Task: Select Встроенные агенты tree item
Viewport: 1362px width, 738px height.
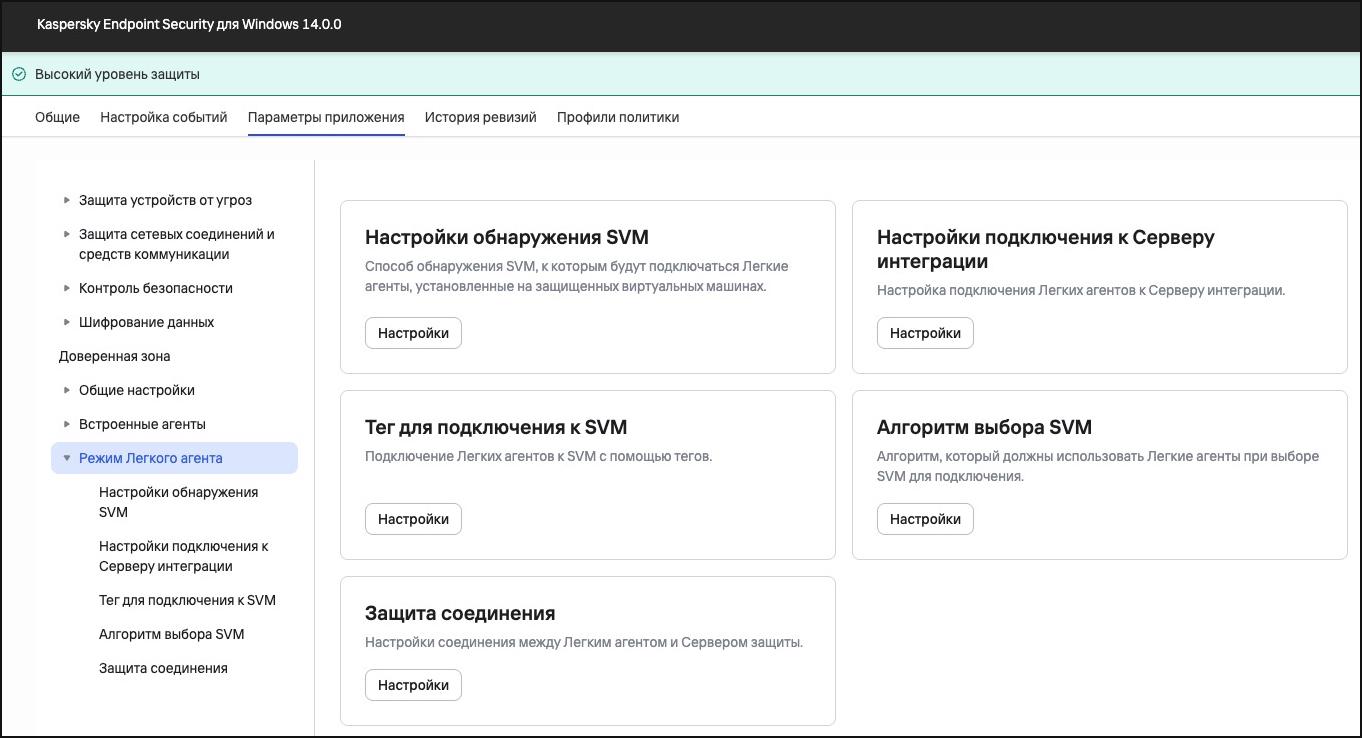Action: coord(142,424)
